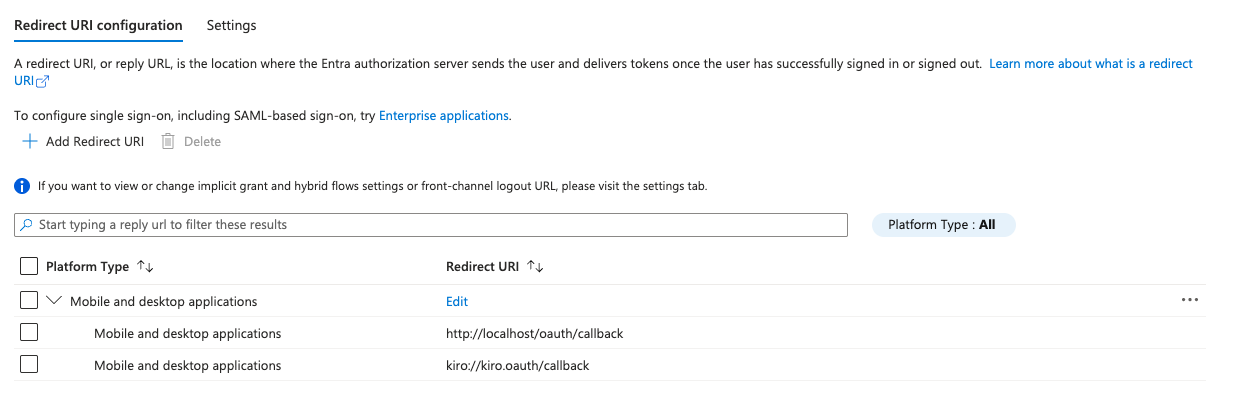
Task: Collapse the Mobile and desktop applications group
Action: [x=54, y=301]
